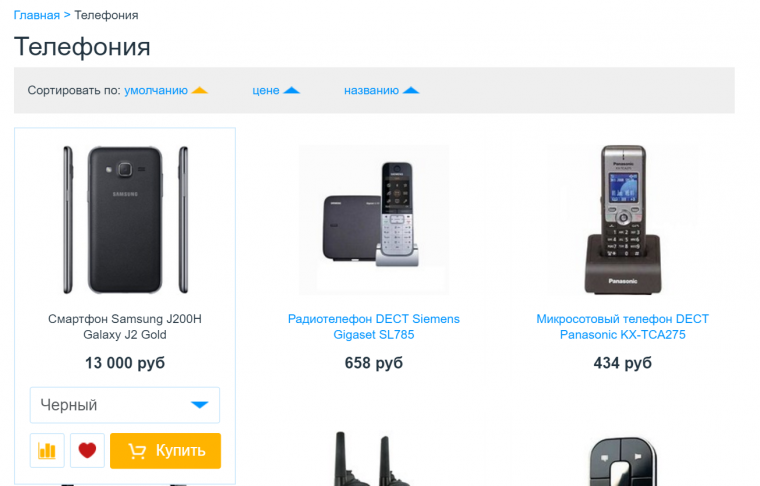Viewport: 760px width, 486px height.
Task: Sort products by названию
Action: click(371, 91)
